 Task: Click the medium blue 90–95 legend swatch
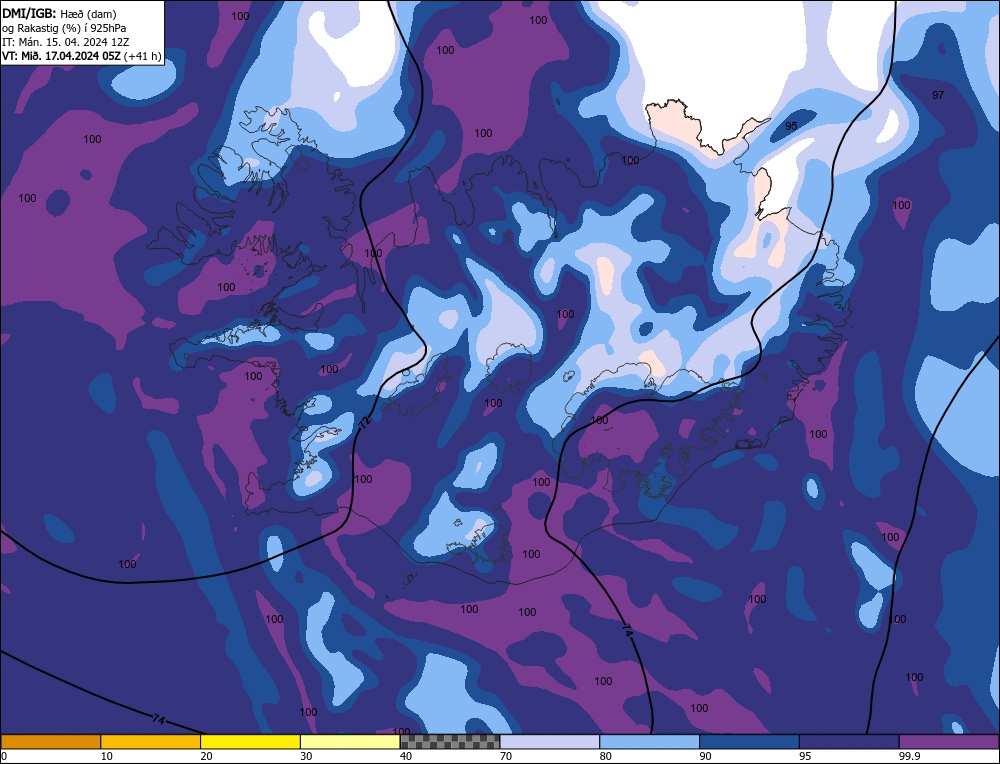tap(749, 742)
